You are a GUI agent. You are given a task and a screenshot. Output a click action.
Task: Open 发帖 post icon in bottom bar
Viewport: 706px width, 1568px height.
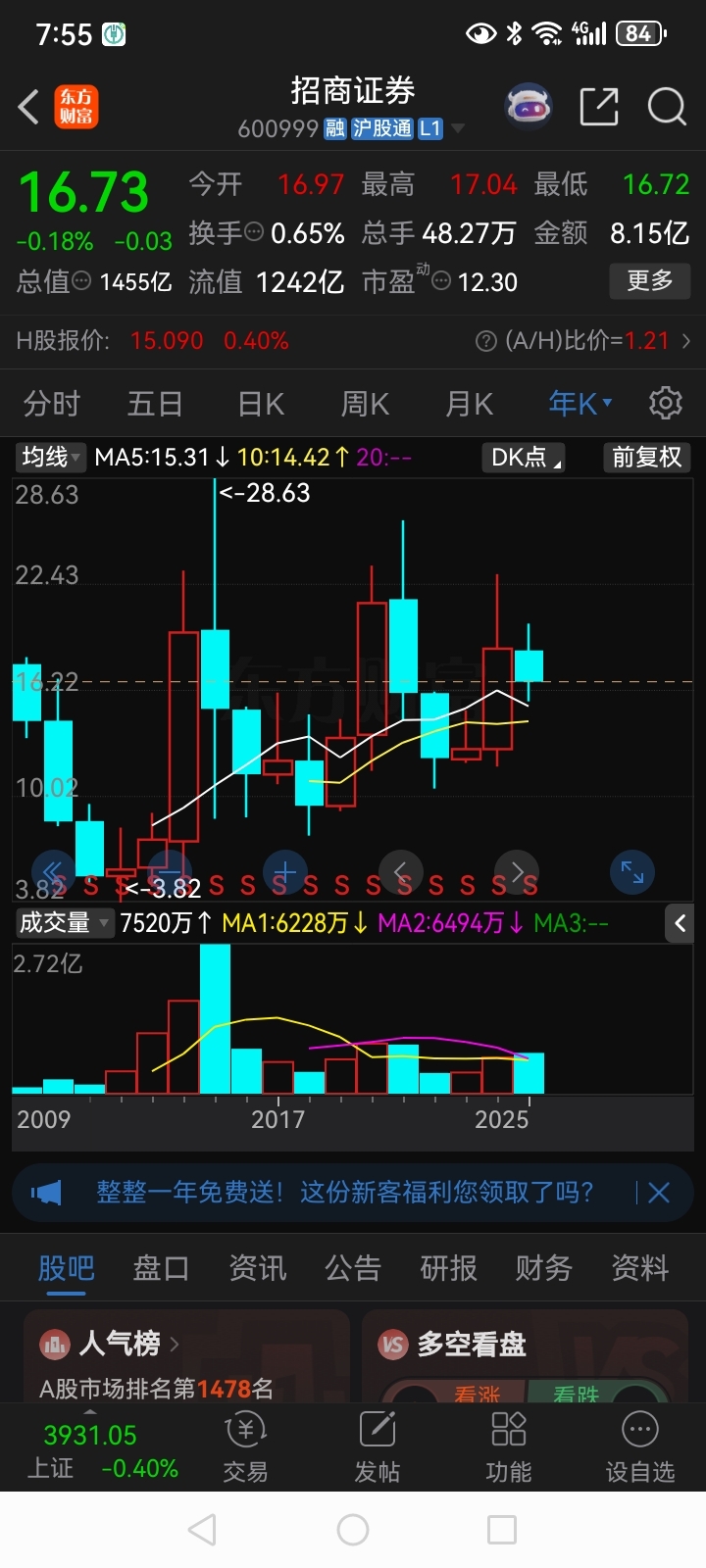[x=378, y=1430]
